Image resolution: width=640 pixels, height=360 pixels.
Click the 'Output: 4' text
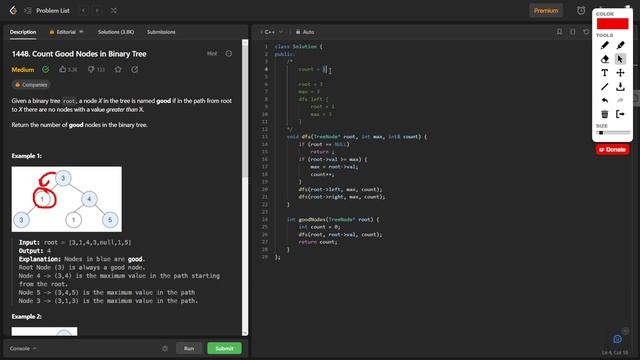[x=35, y=251]
